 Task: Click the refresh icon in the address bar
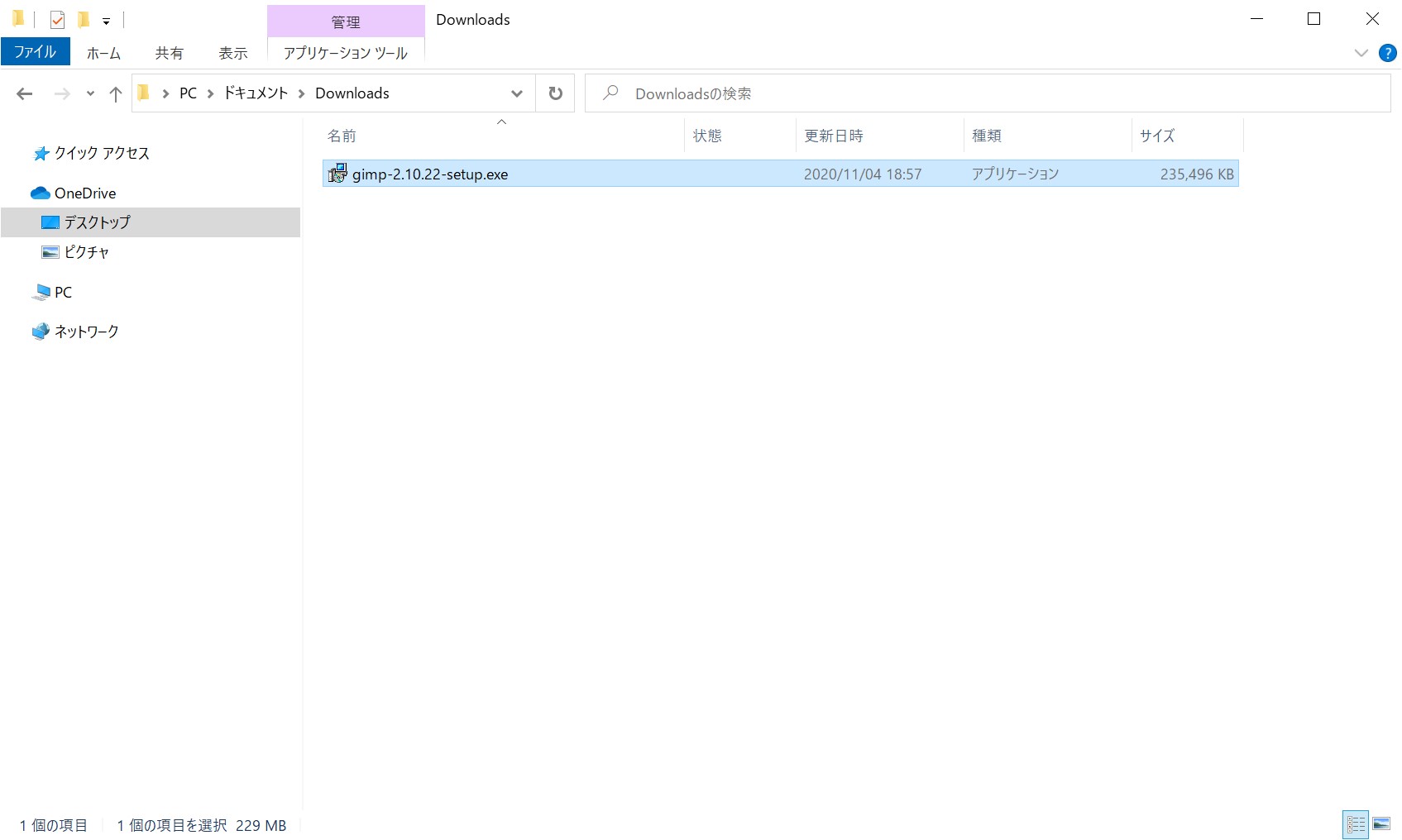click(x=554, y=93)
